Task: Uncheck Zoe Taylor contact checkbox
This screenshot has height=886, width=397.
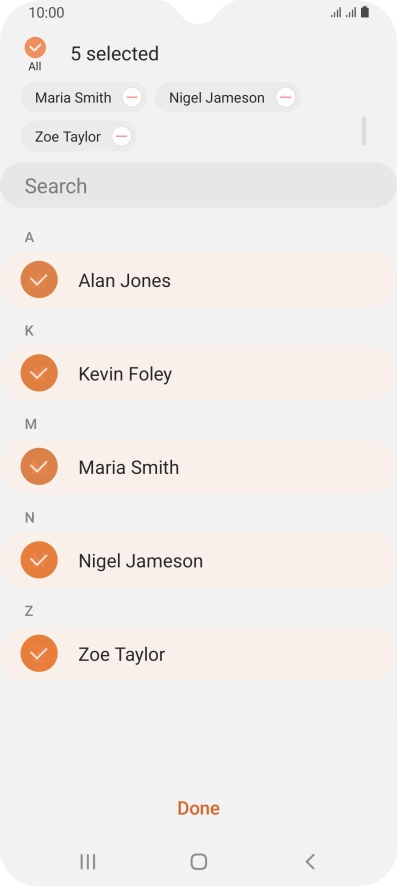Action: coord(39,653)
